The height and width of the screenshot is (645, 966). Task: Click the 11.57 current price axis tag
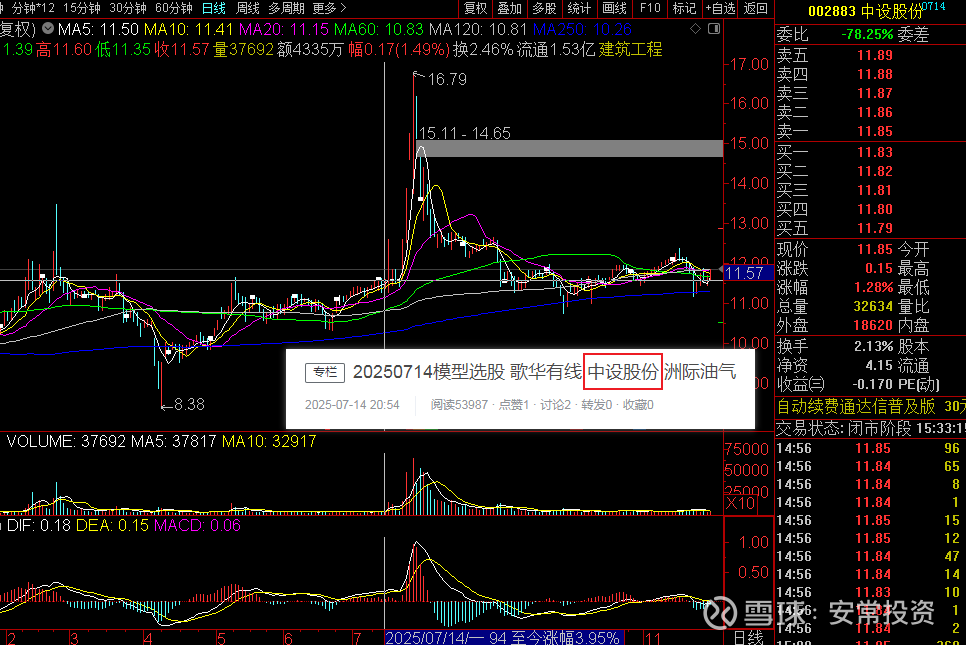coord(748,273)
